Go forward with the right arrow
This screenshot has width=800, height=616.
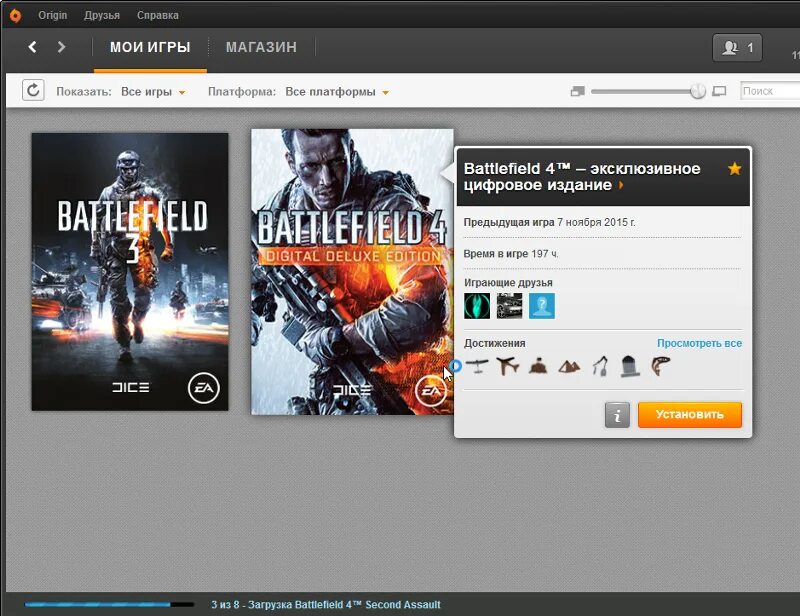(x=61, y=47)
